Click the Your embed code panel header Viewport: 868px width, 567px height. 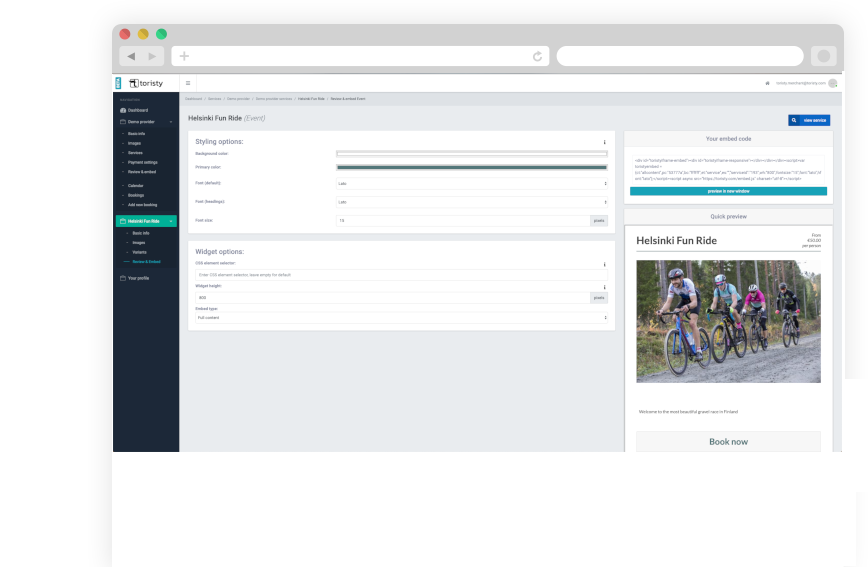coord(728,139)
